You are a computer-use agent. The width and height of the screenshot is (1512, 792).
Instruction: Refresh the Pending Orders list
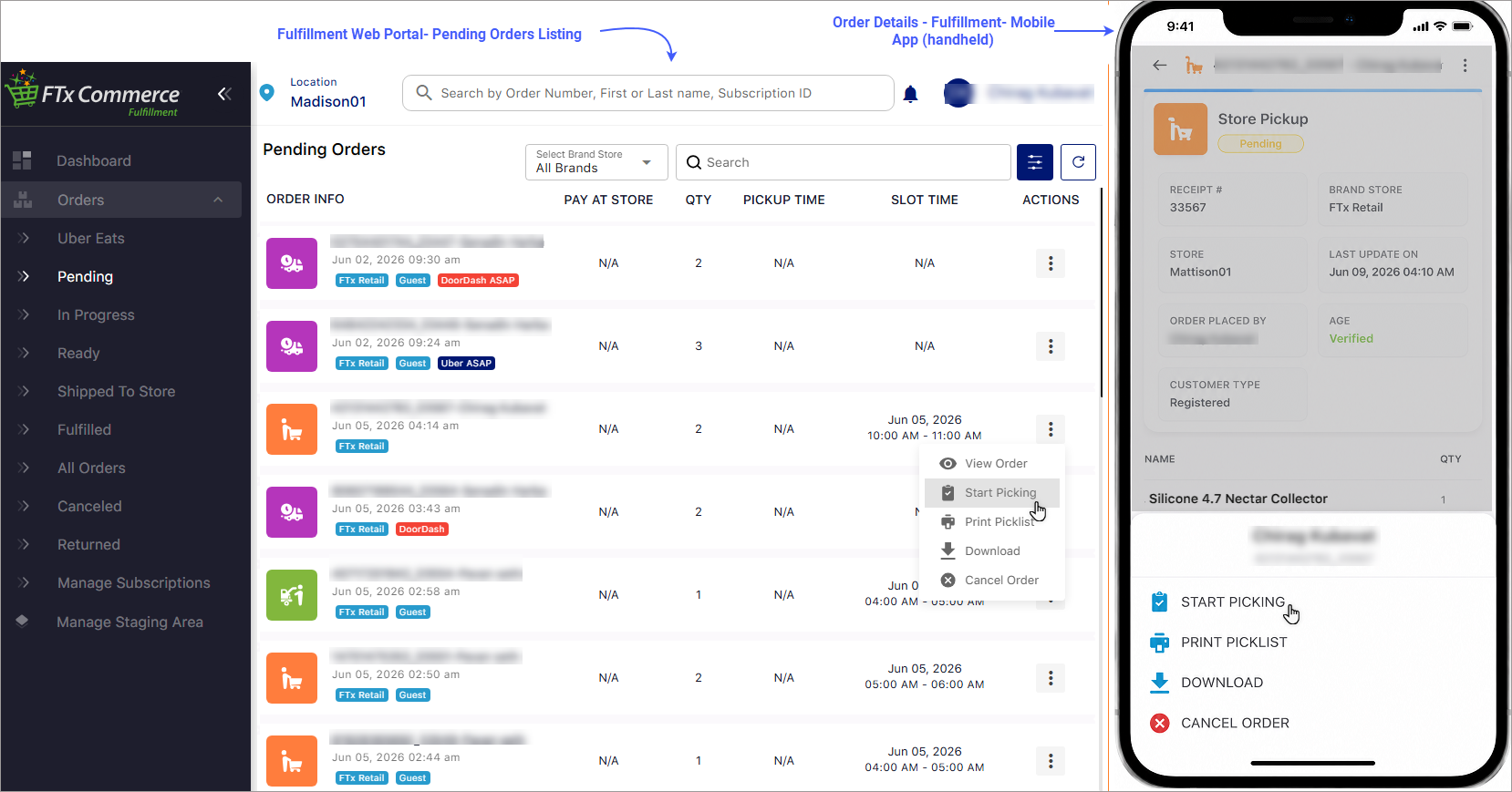(1078, 162)
